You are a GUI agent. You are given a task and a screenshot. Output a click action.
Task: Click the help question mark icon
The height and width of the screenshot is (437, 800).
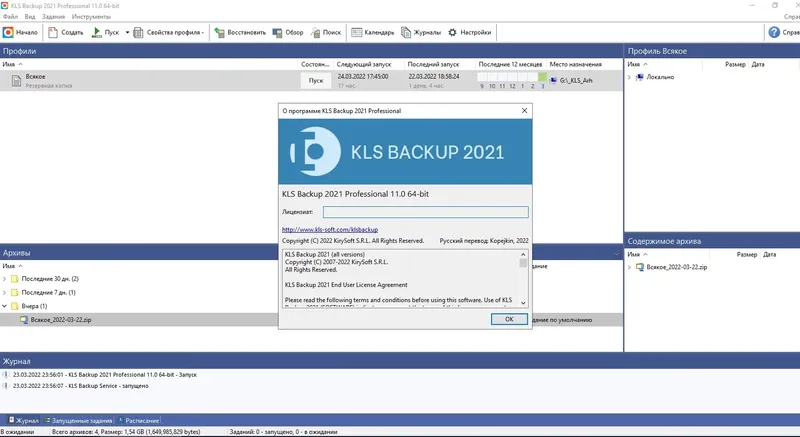tap(774, 33)
